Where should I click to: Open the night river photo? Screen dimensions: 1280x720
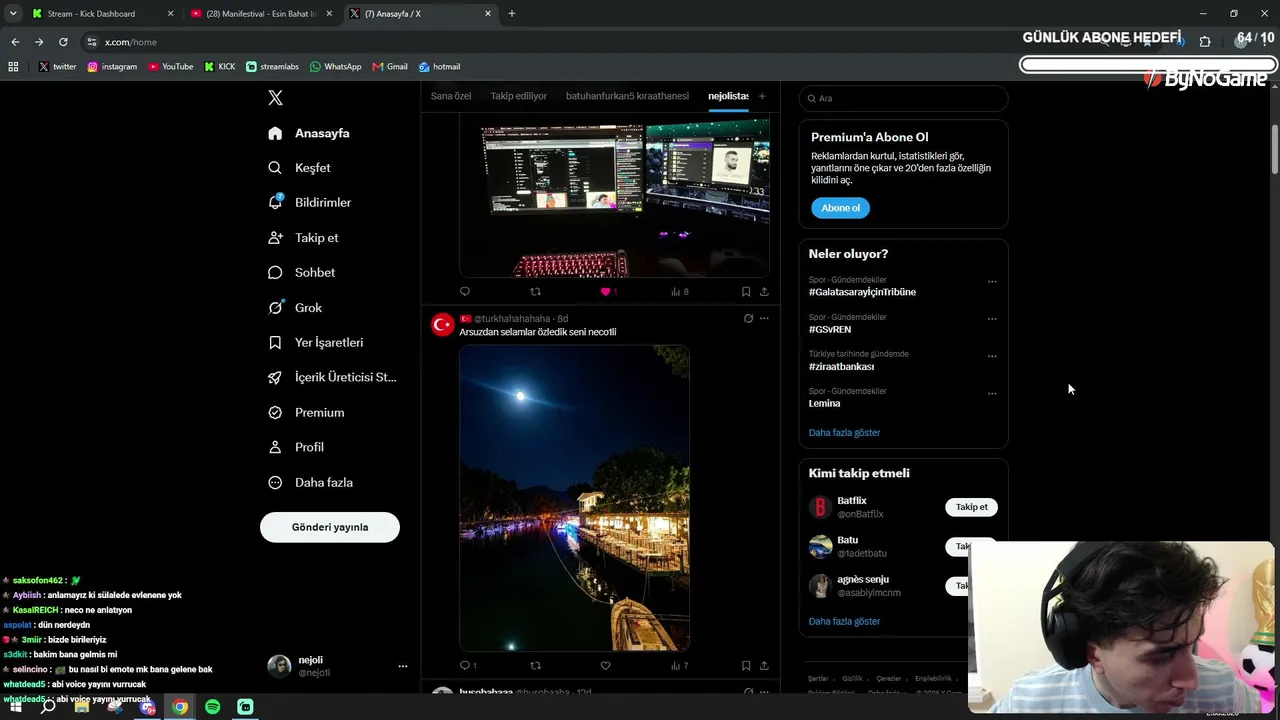pos(574,498)
